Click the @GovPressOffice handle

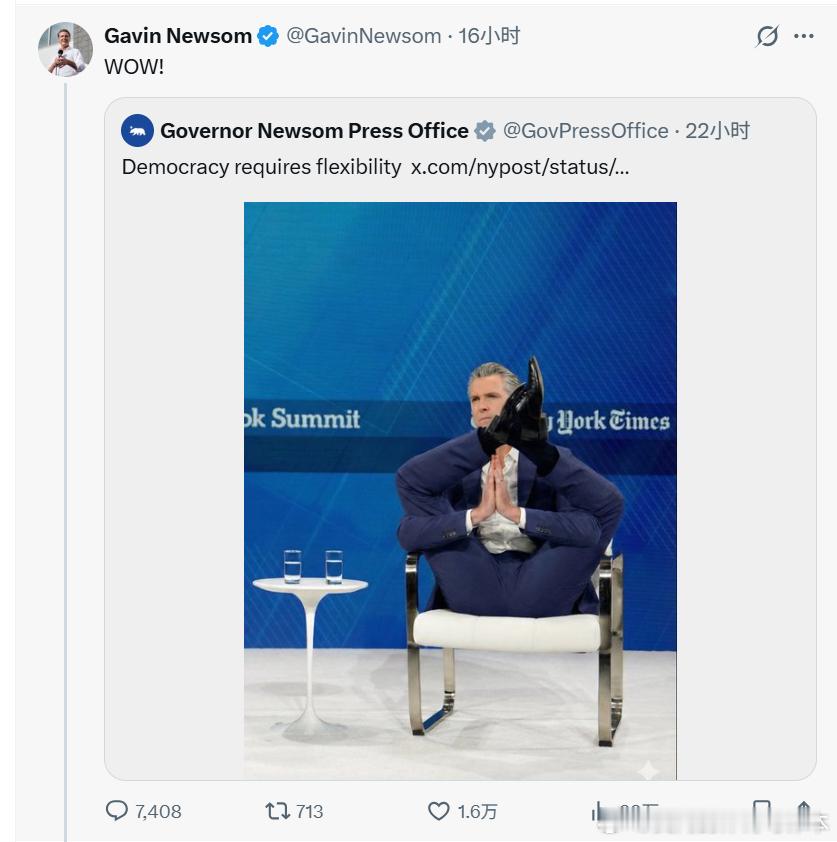(x=585, y=131)
